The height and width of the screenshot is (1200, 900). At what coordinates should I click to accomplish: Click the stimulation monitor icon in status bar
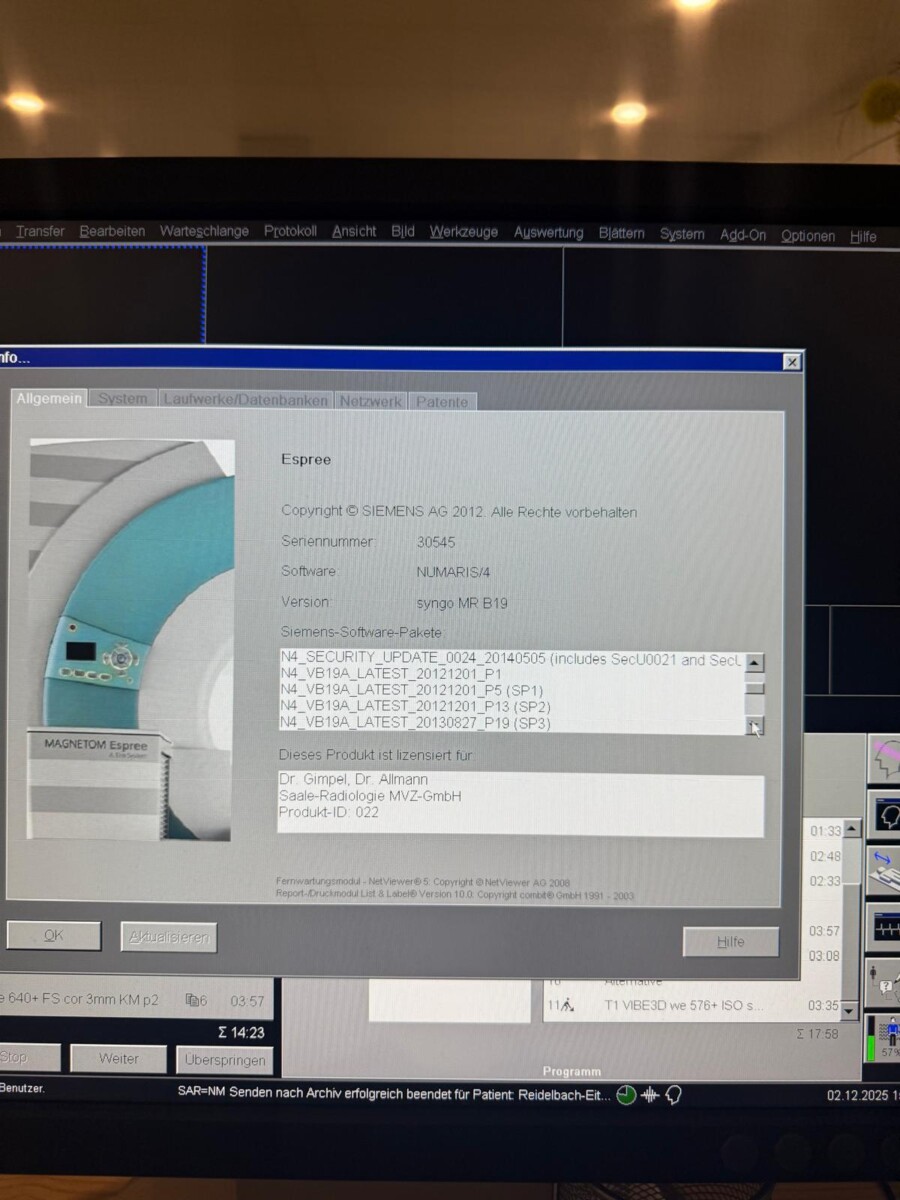pyautogui.click(x=648, y=1095)
